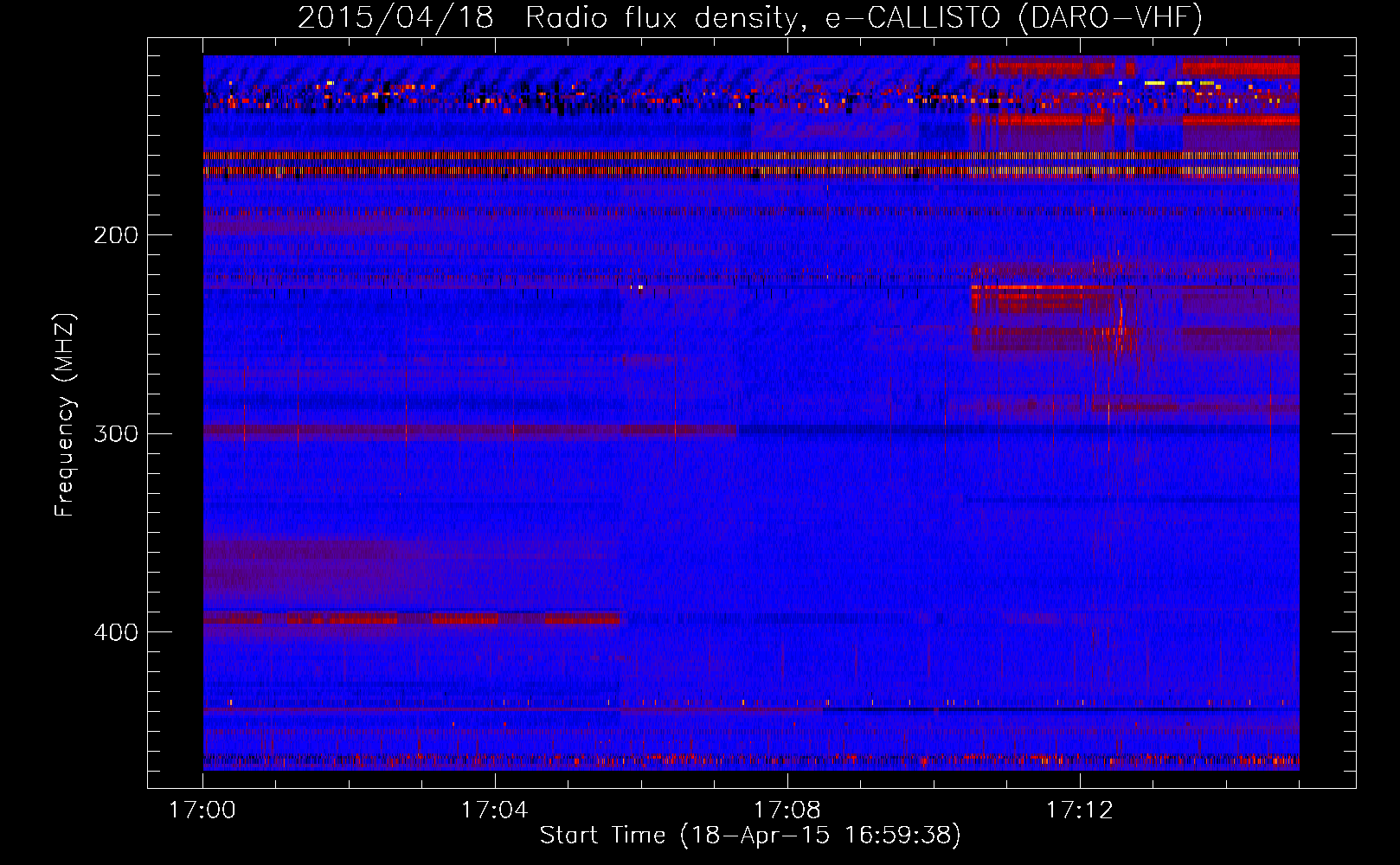
Task: Click the 'Frequency (MHZ)' axis label
Action: click(x=65, y=415)
